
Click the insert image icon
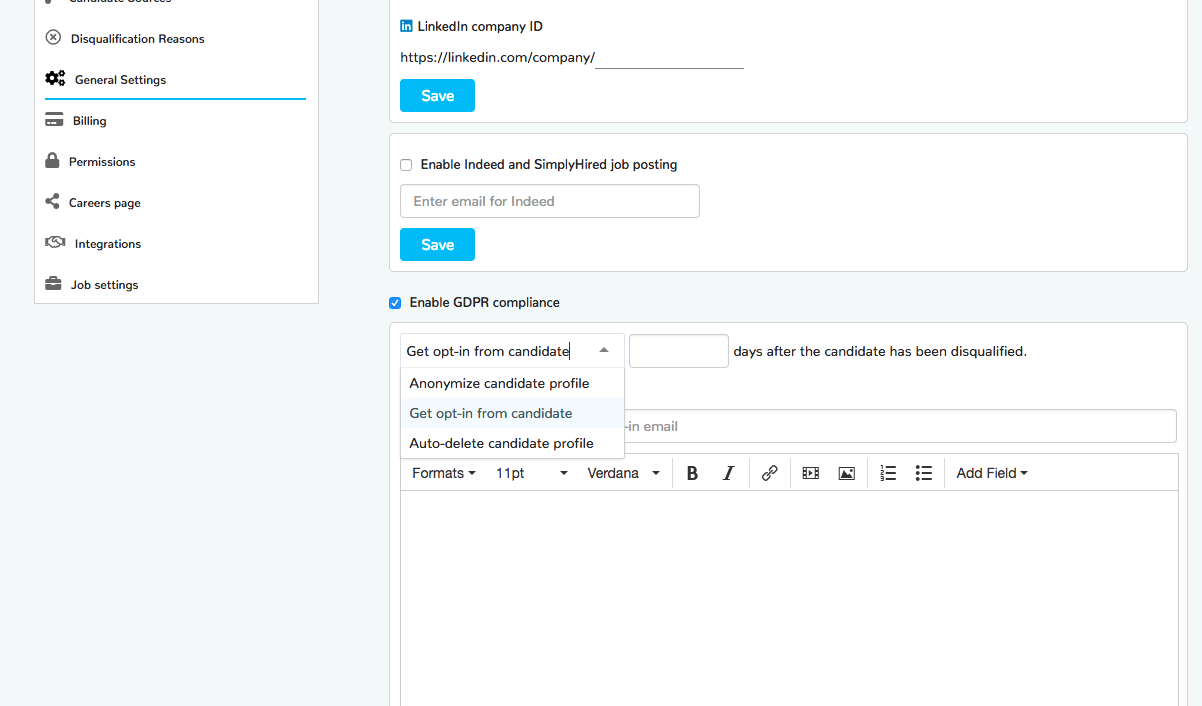tap(846, 473)
